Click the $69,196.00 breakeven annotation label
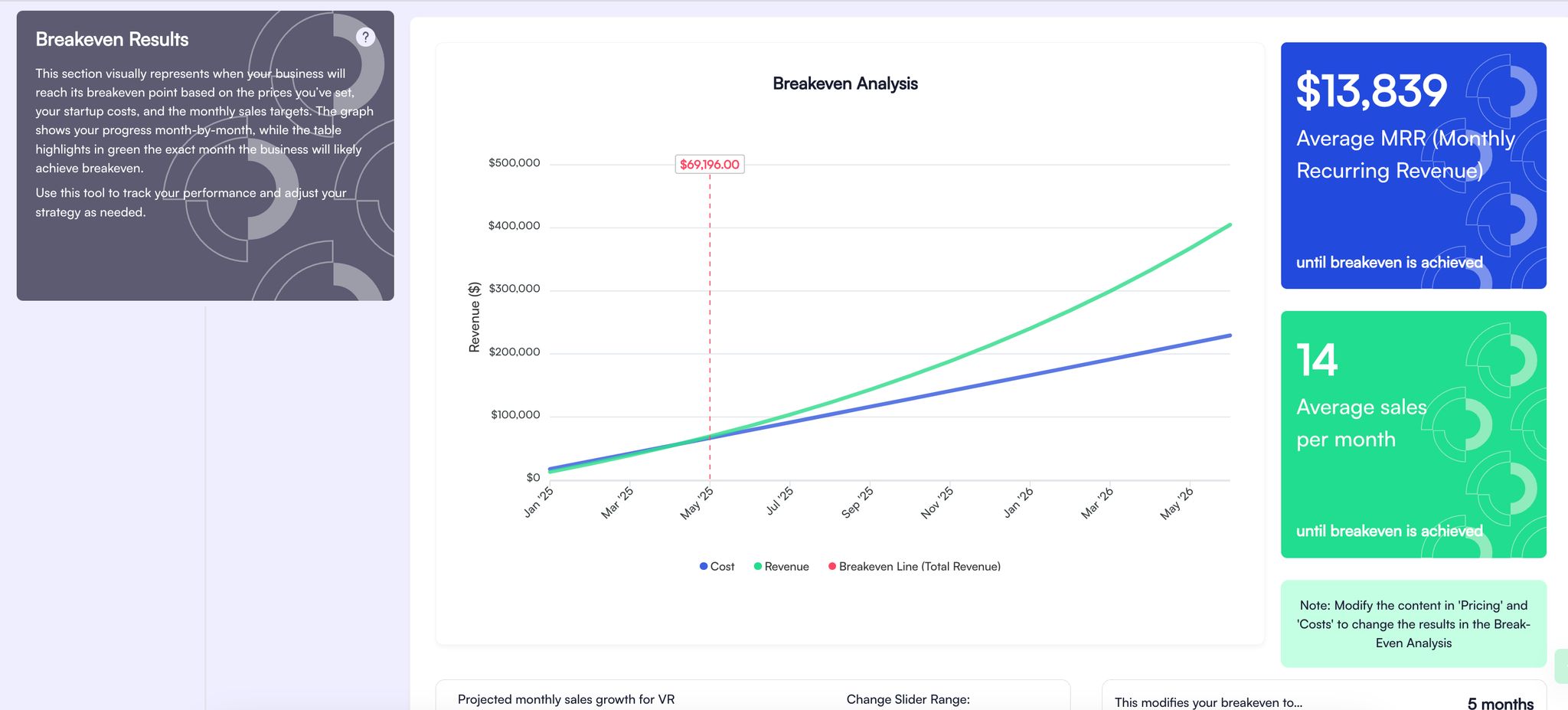 click(x=709, y=165)
